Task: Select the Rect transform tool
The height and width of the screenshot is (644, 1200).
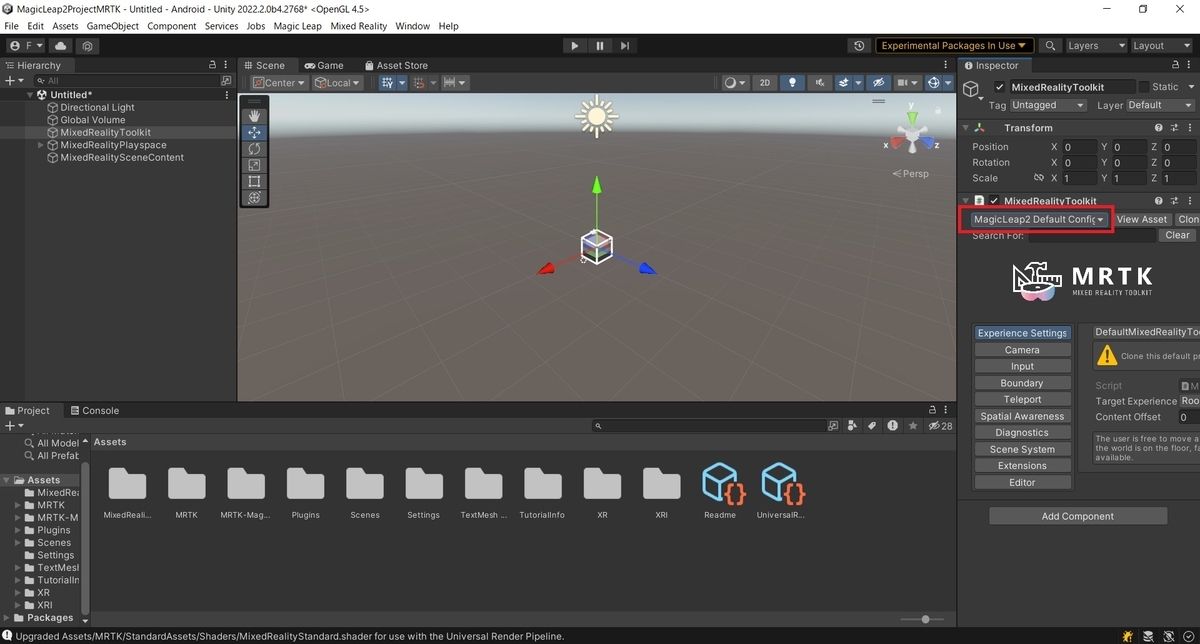Action: (x=254, y=181)
